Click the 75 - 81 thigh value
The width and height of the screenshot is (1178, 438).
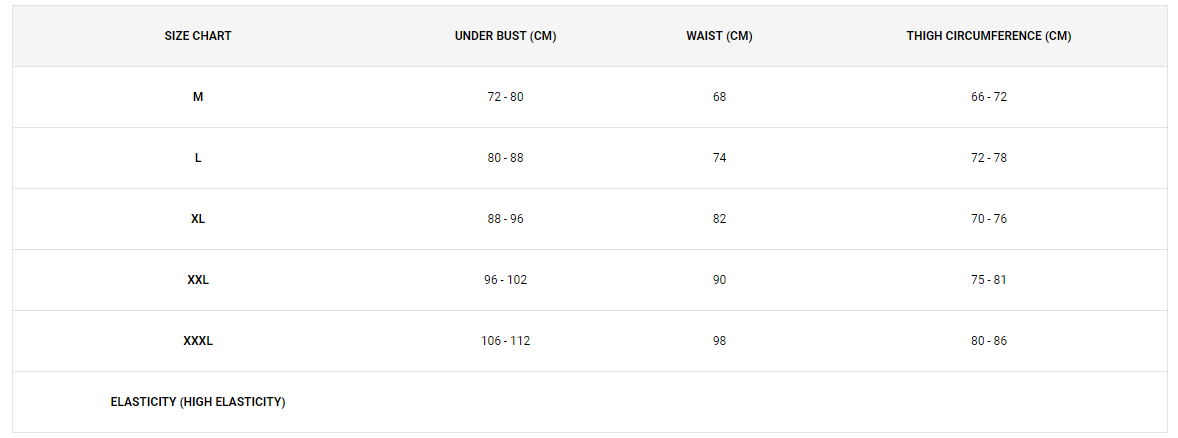click(x=989, y=279)
